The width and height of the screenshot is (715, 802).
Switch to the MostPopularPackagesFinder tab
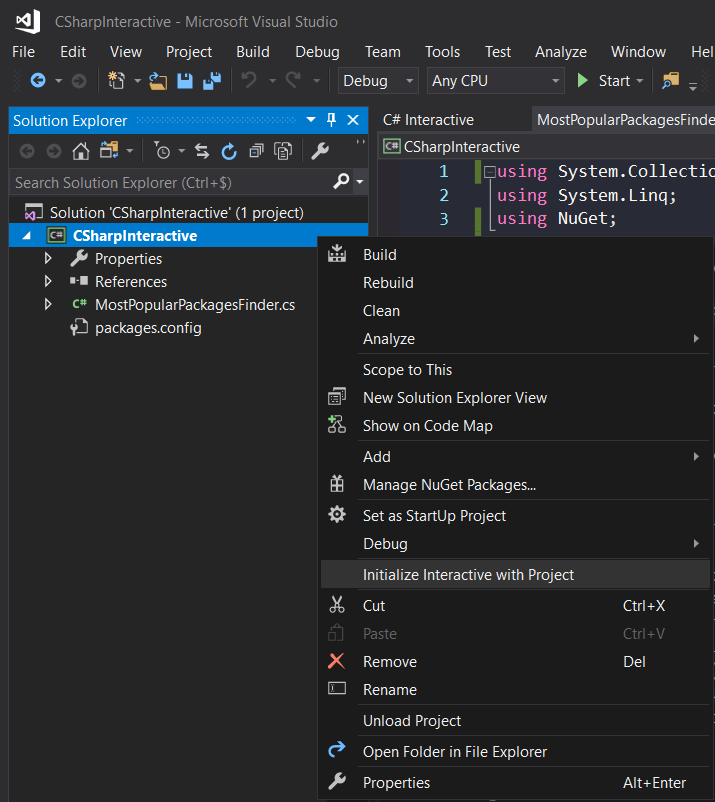[623, 120]
